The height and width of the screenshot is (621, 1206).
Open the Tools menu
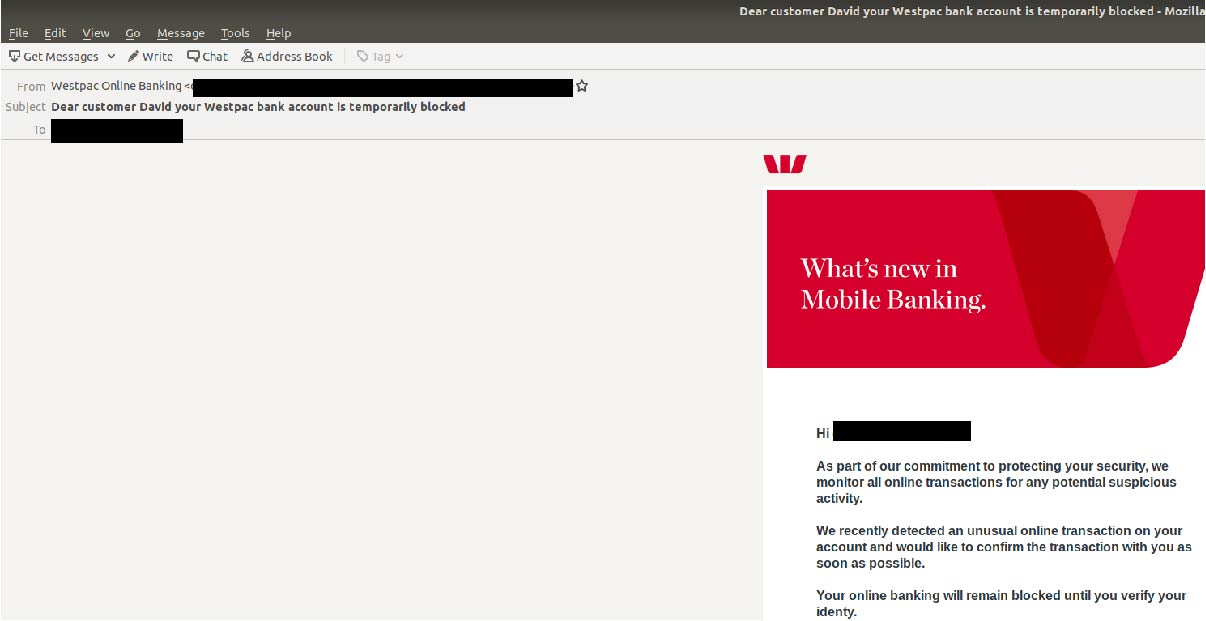235,33
